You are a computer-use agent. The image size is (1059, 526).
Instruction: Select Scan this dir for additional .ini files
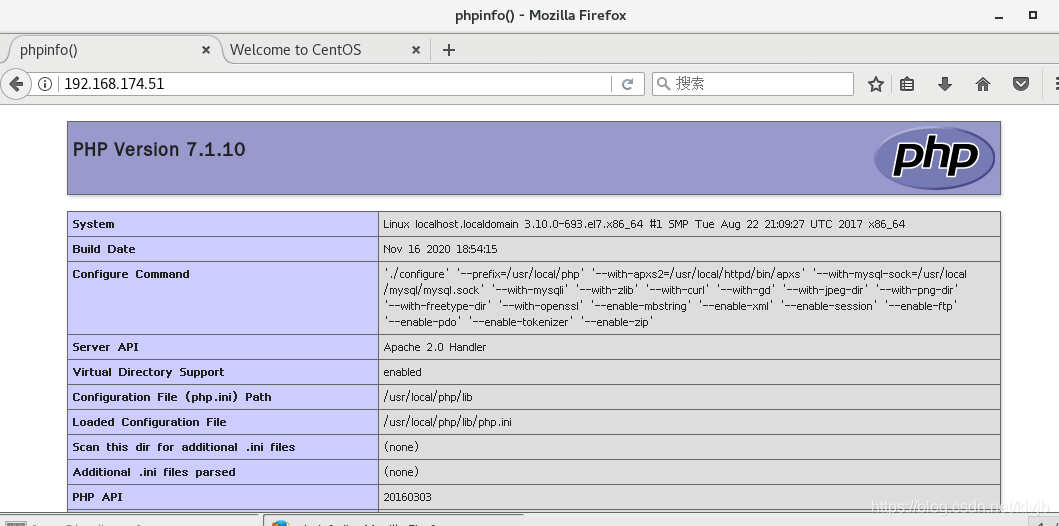coord(184,447)
